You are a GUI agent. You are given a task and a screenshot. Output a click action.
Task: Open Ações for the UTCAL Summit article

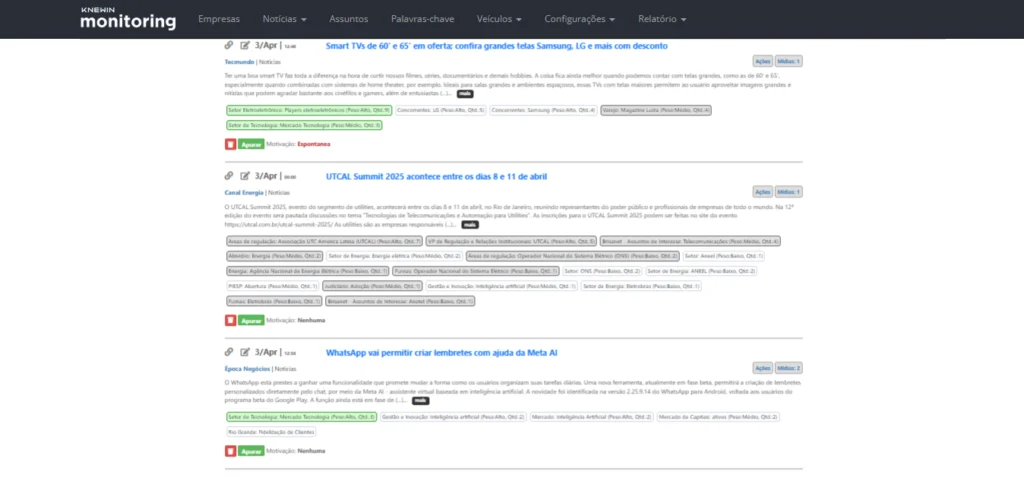[x=762, y=192]
